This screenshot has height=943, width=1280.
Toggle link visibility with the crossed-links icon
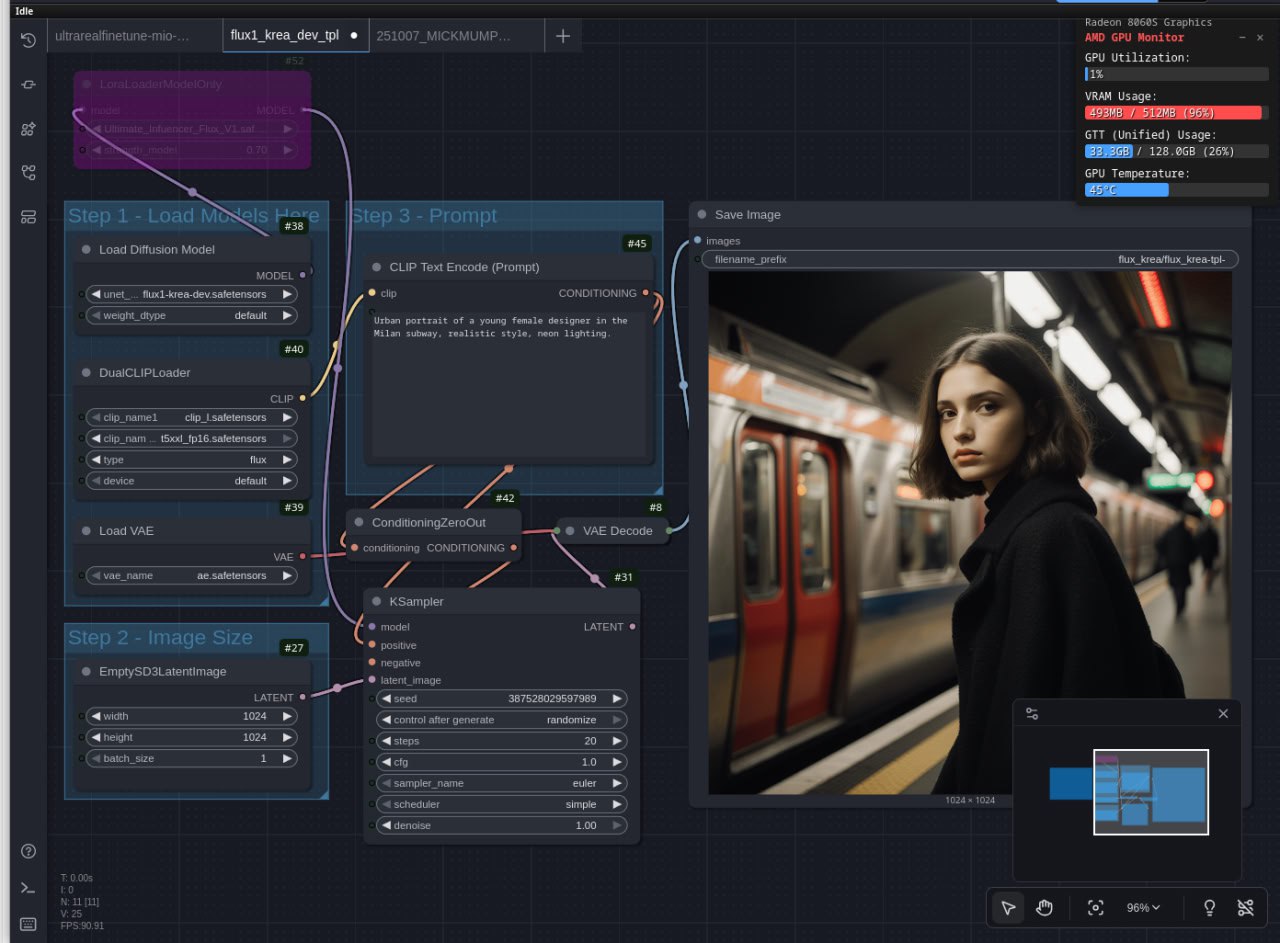(1245, 908)
